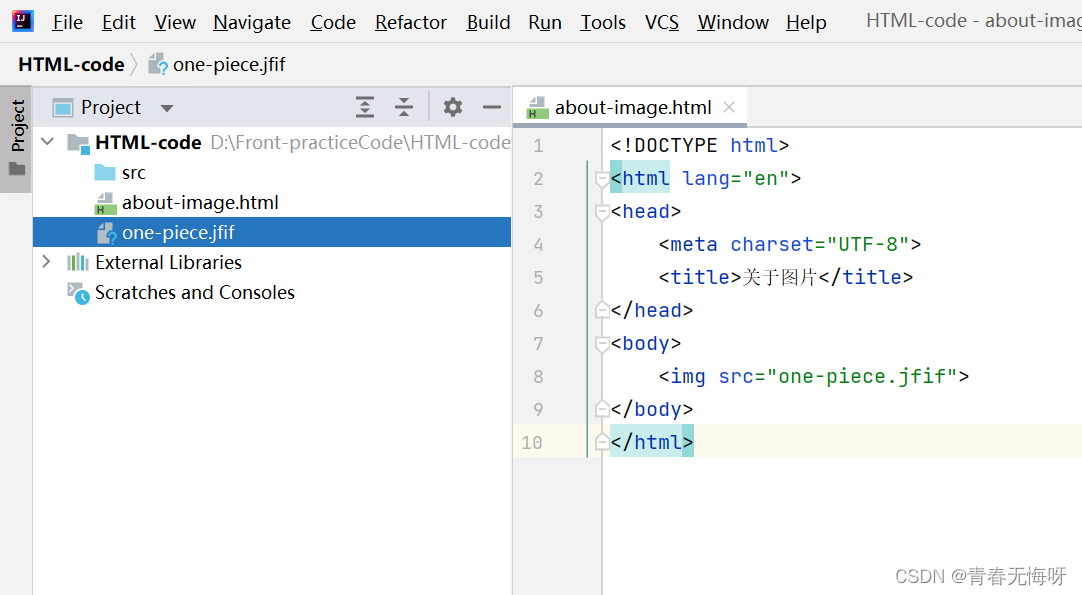
Task: Click line number 10 in gutter
Action: coord(531,442)
